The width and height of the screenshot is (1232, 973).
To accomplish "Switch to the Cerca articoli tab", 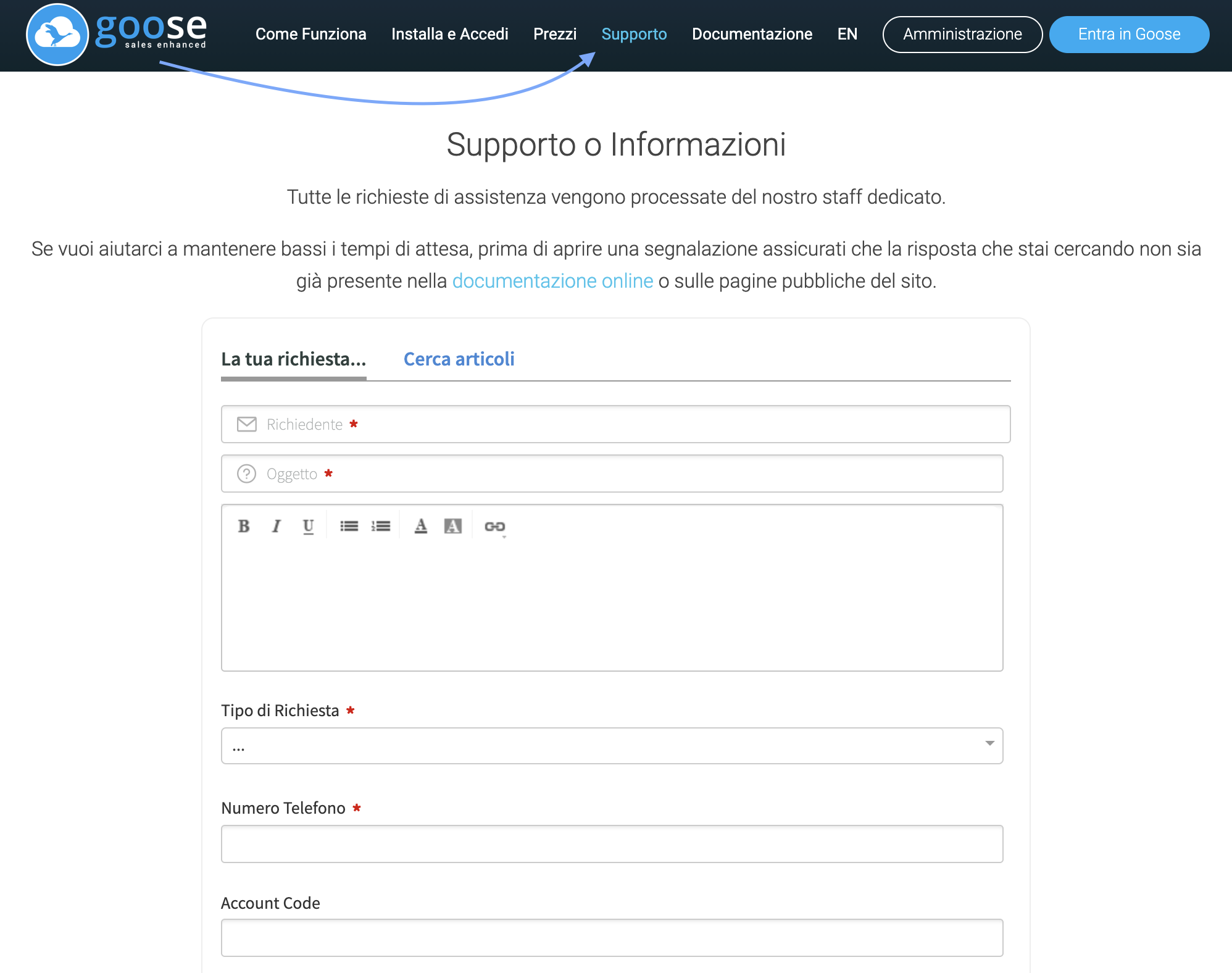I will click(x=459, y=359).
